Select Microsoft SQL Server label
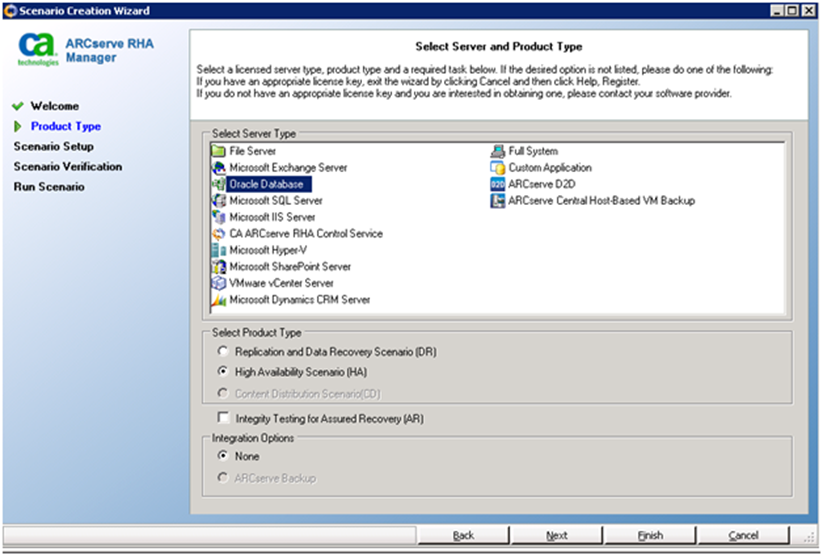Screen dimensions: 823x556 coord(276,201)
